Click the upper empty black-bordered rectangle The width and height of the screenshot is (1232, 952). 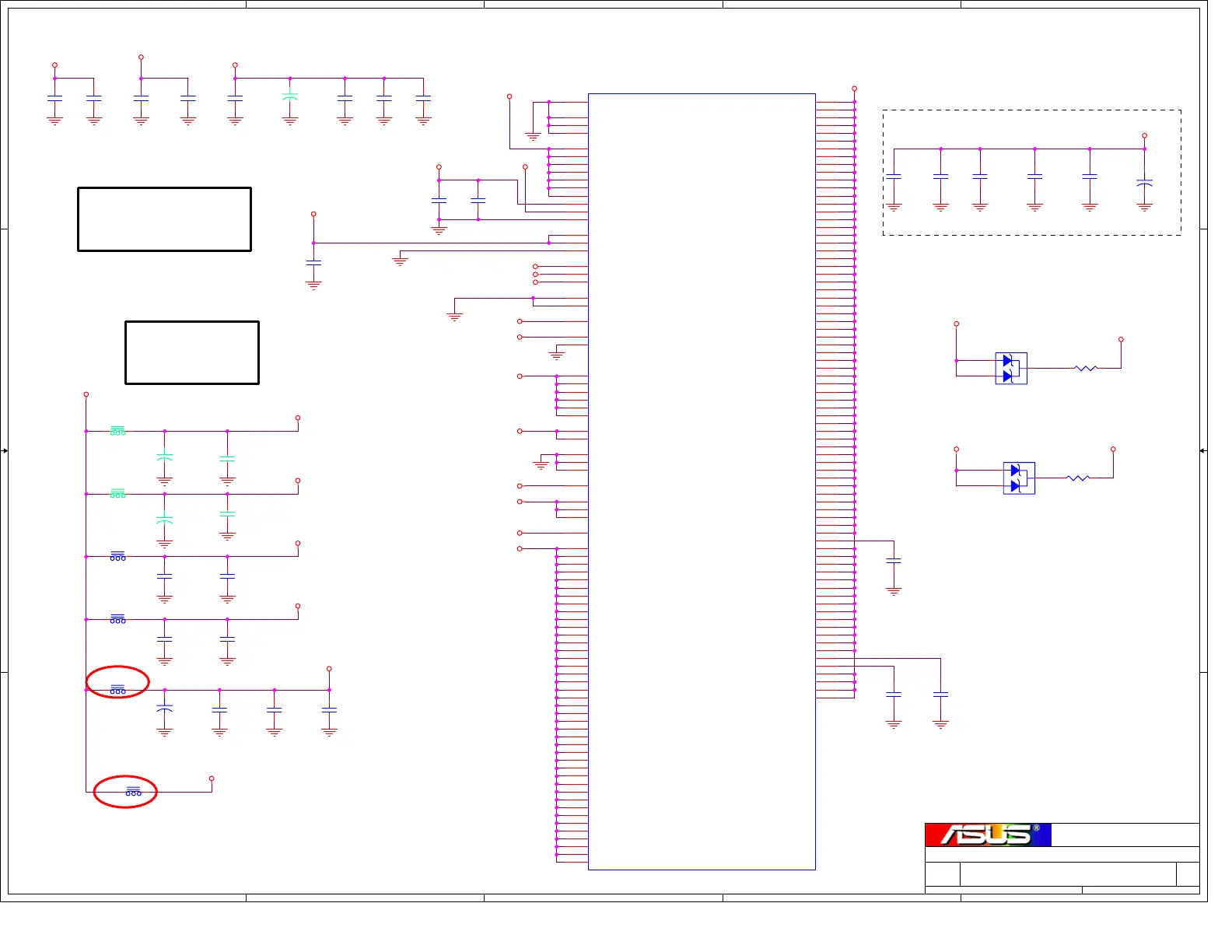pyautogui.click(x=164, y=219)
